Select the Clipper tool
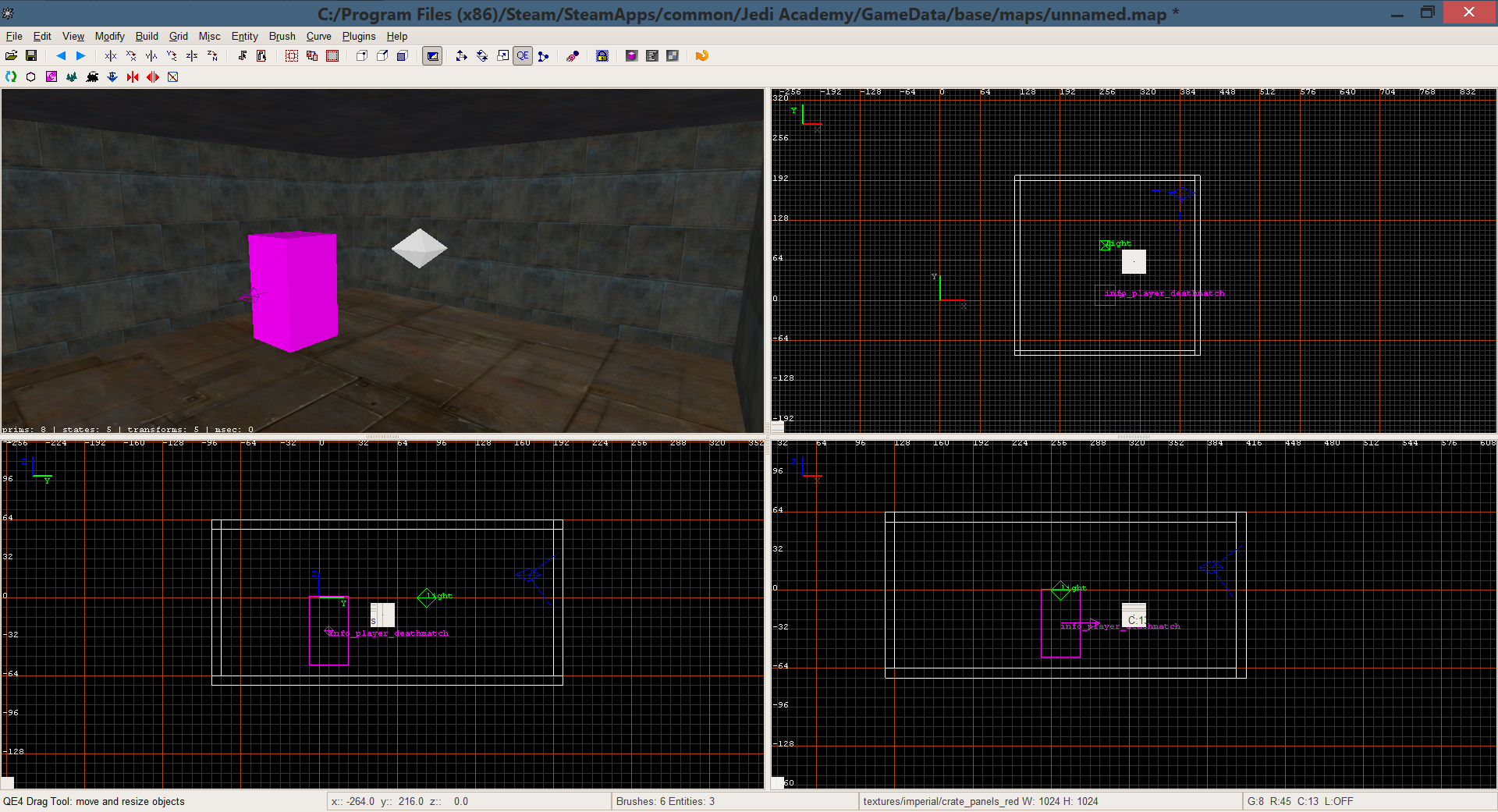The height and width of the screenshot is (812, 1498). (543, 55)
